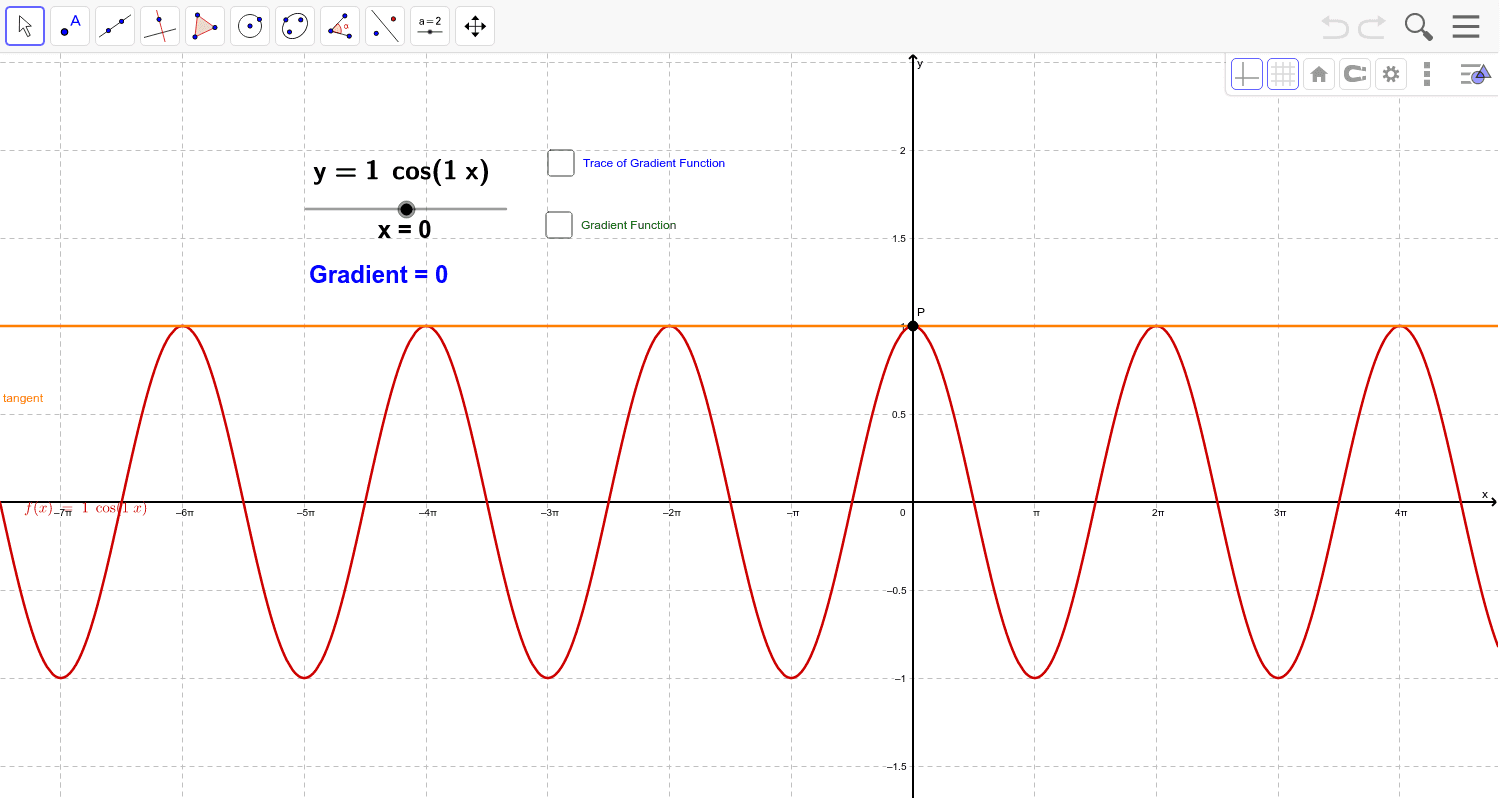1500x800 pixels.
Task: Toggle axes display on or off
Action: [x=1246, y=73]
